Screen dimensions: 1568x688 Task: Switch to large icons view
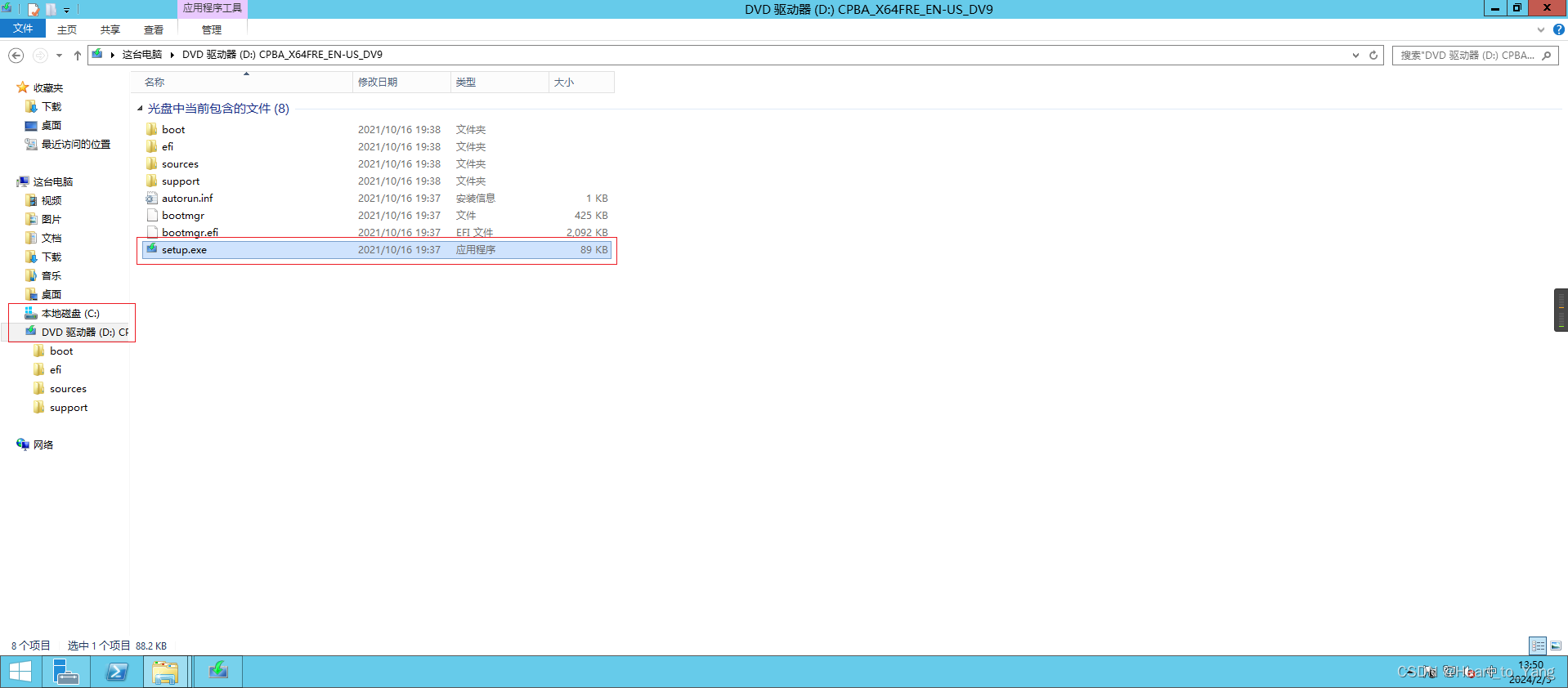tap(1556, 646)
